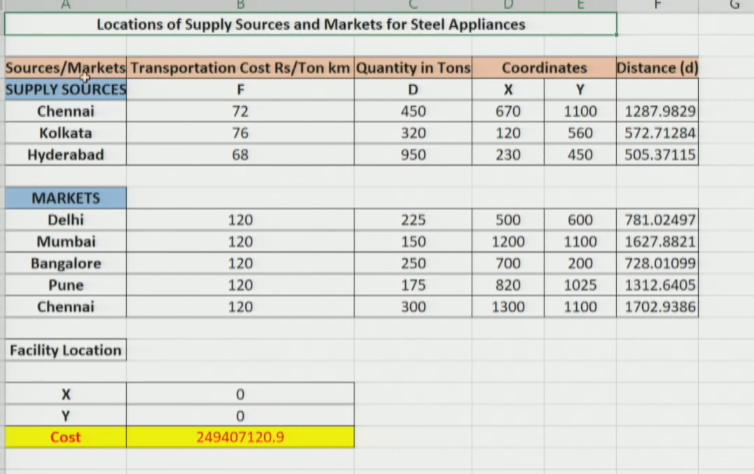Select the MARKETS label cell
The width and height of the screenshot is (754, 474).
(66, 198)
